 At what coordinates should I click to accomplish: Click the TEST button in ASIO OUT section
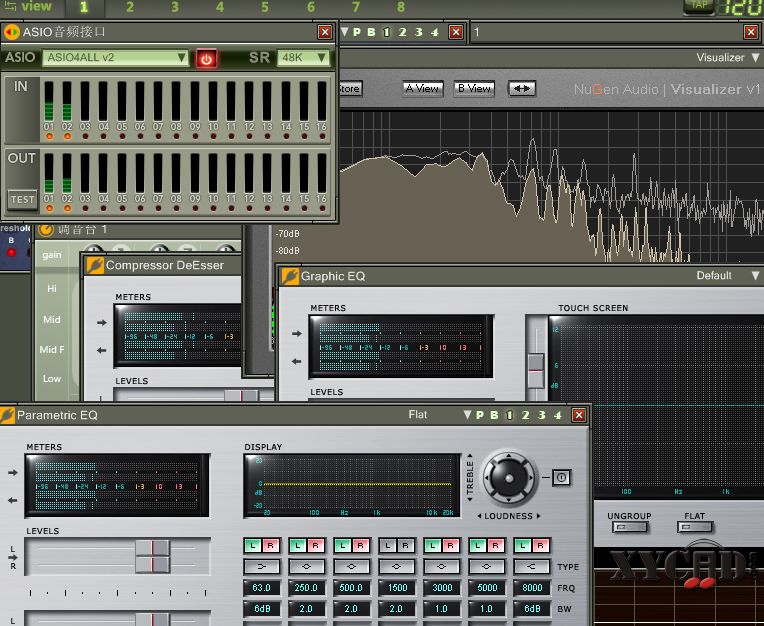23,200
